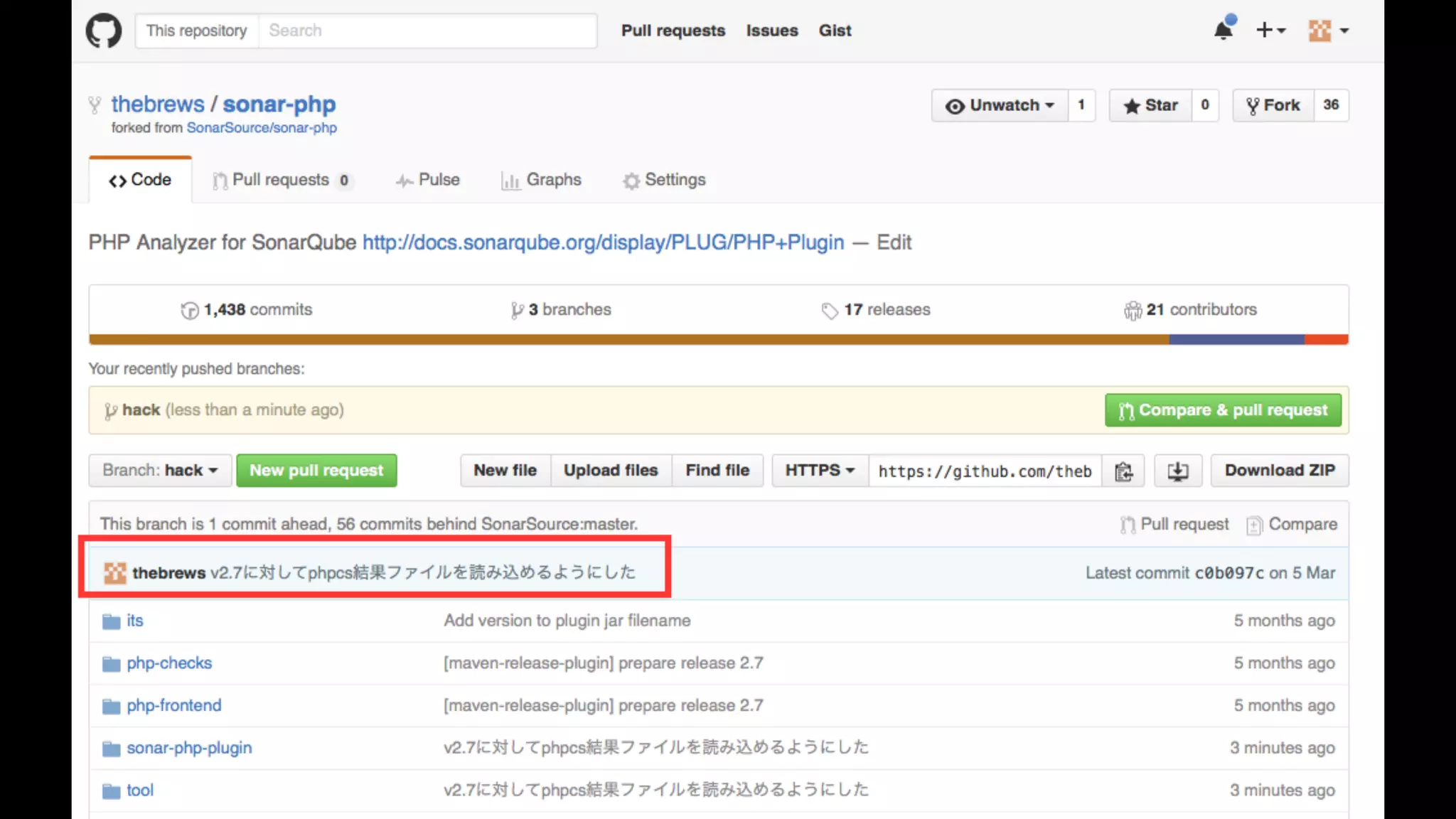
Task: Open the HTTPS protocol dropdown
Action: tap(820, 471)
